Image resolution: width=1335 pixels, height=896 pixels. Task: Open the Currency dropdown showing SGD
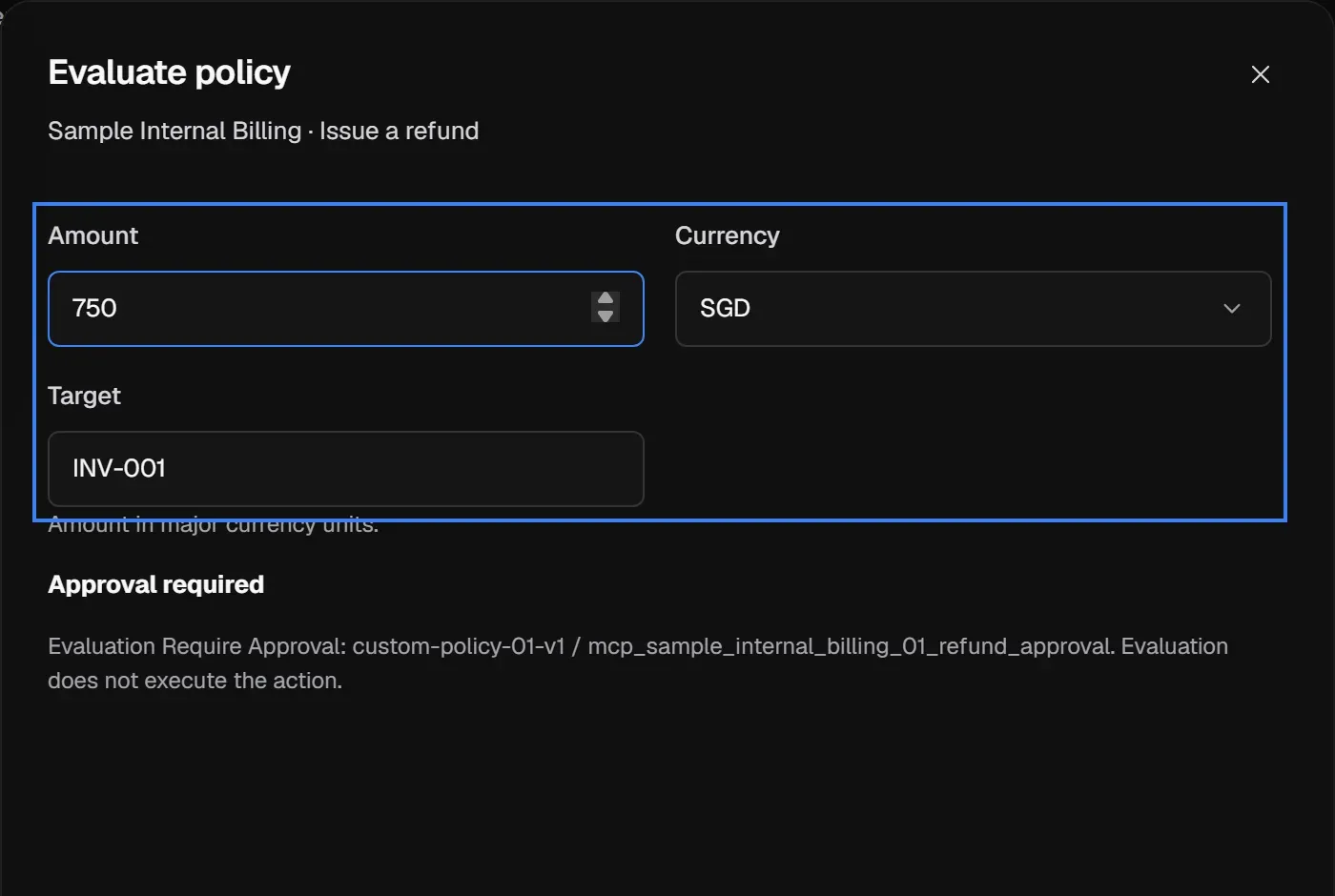click(x=973, y=309)
